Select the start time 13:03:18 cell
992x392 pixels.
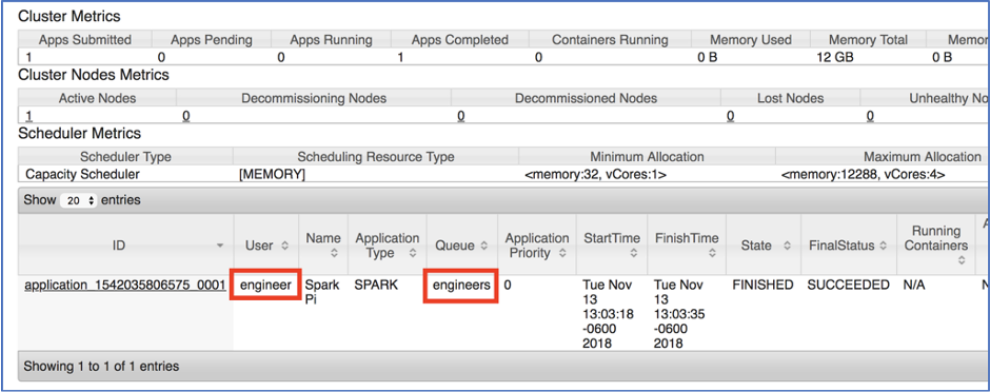(x=608, y=314)
